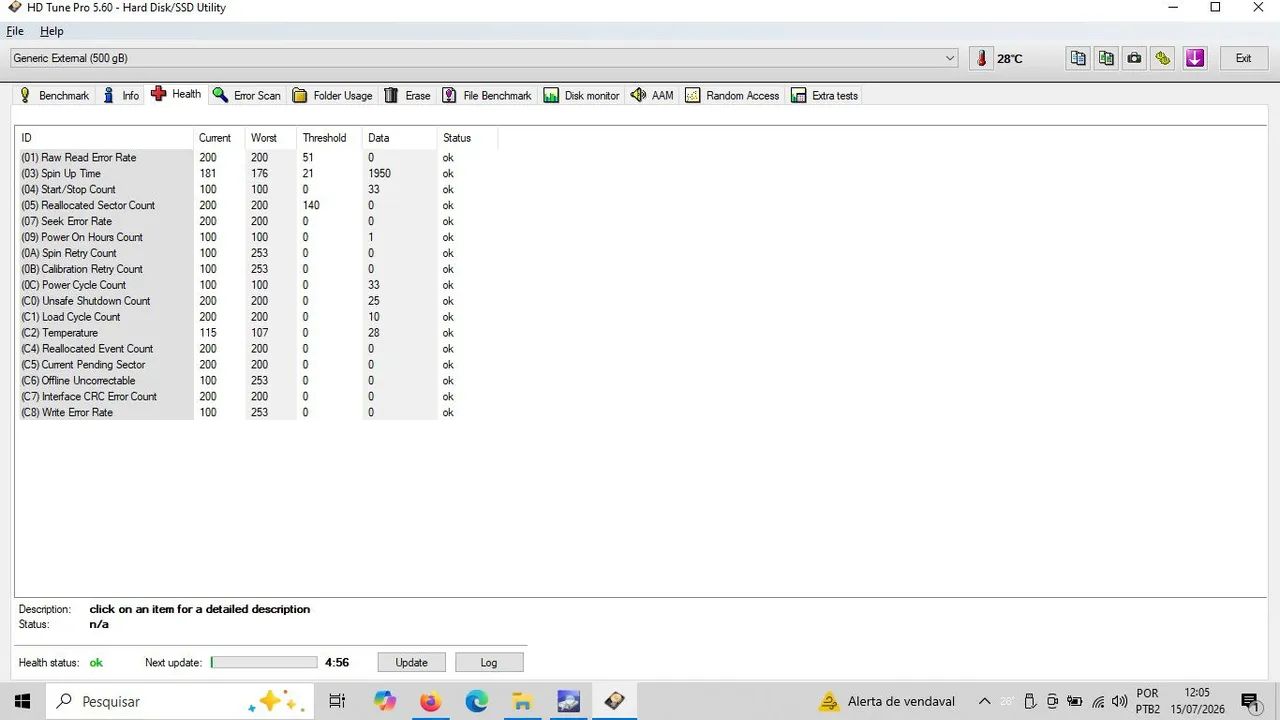Click the HD Tune taskbar icon
This screenshot has height=720, width=1280.
coord(614,701)
